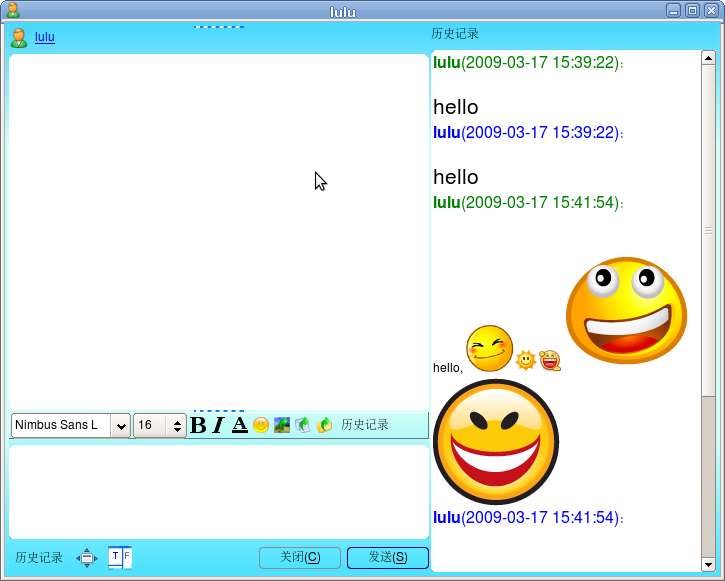Click 历史记录 label in the formatting toolbar
The image size is (725, 581).
click(365, 425)
